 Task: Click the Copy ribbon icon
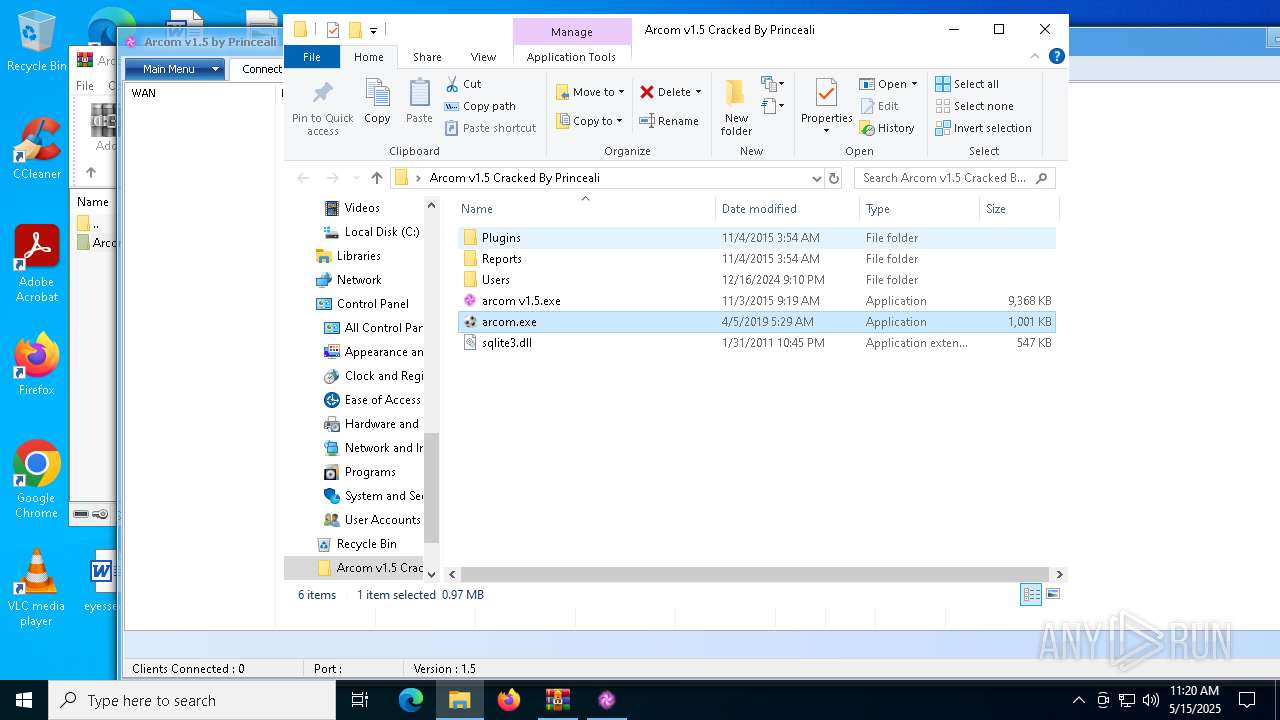[377, 102]
